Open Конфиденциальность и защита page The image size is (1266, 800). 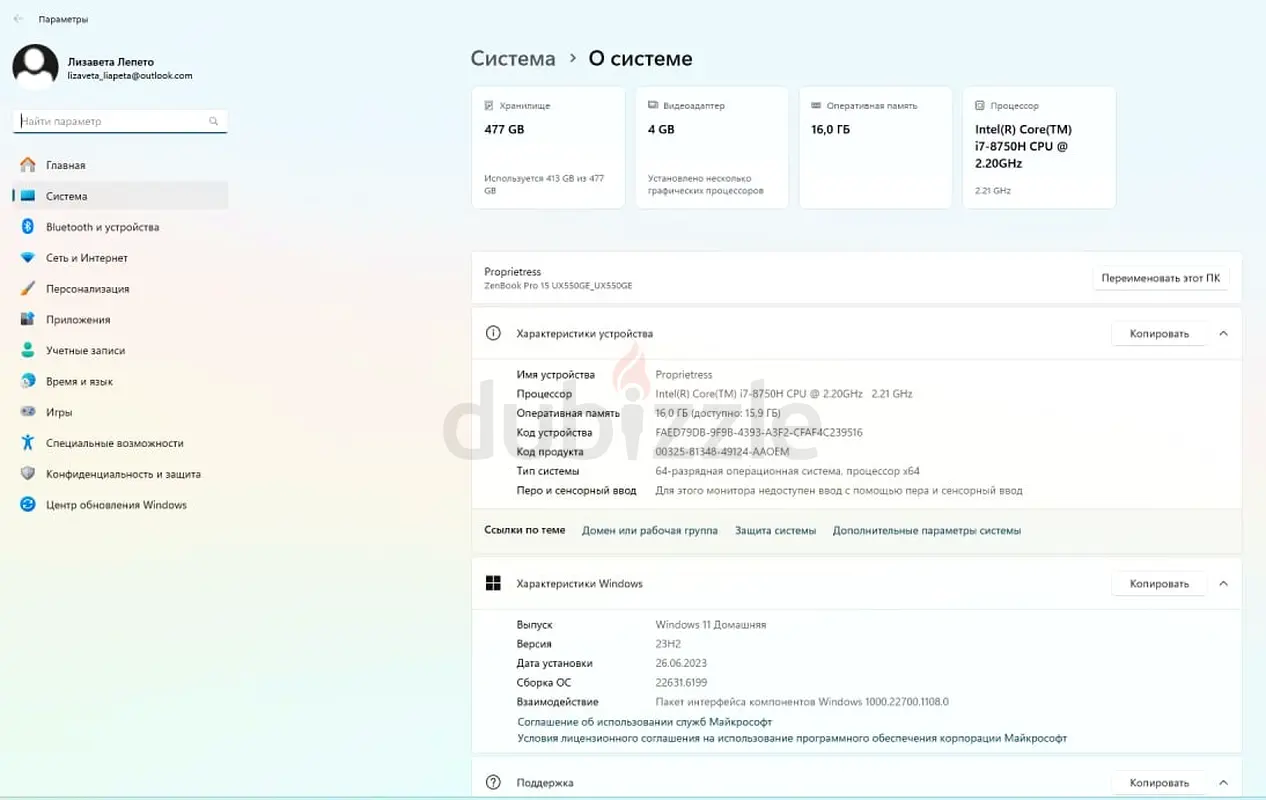[x=123, y=474]
